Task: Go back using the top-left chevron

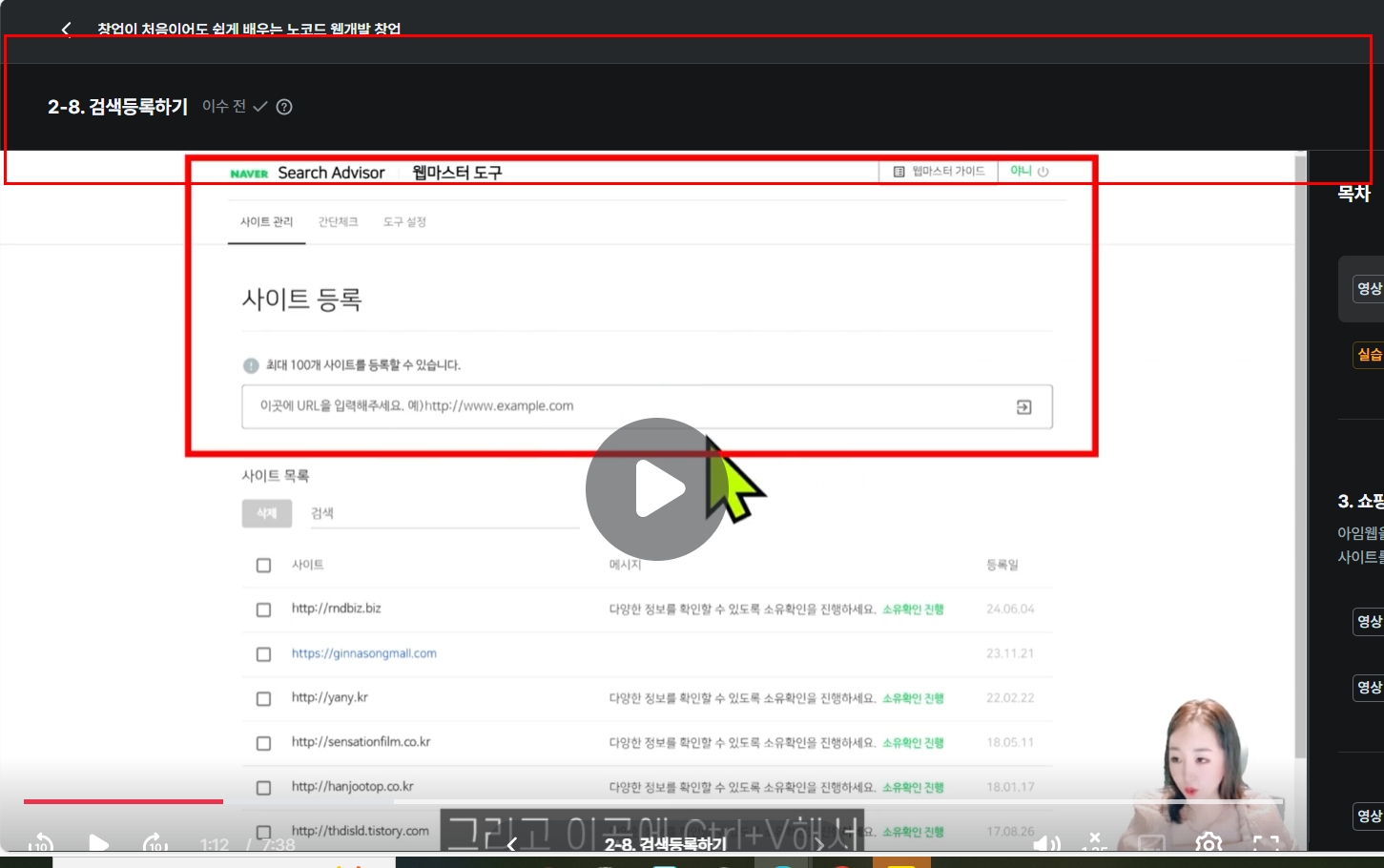Action: (x=66, y=30)
